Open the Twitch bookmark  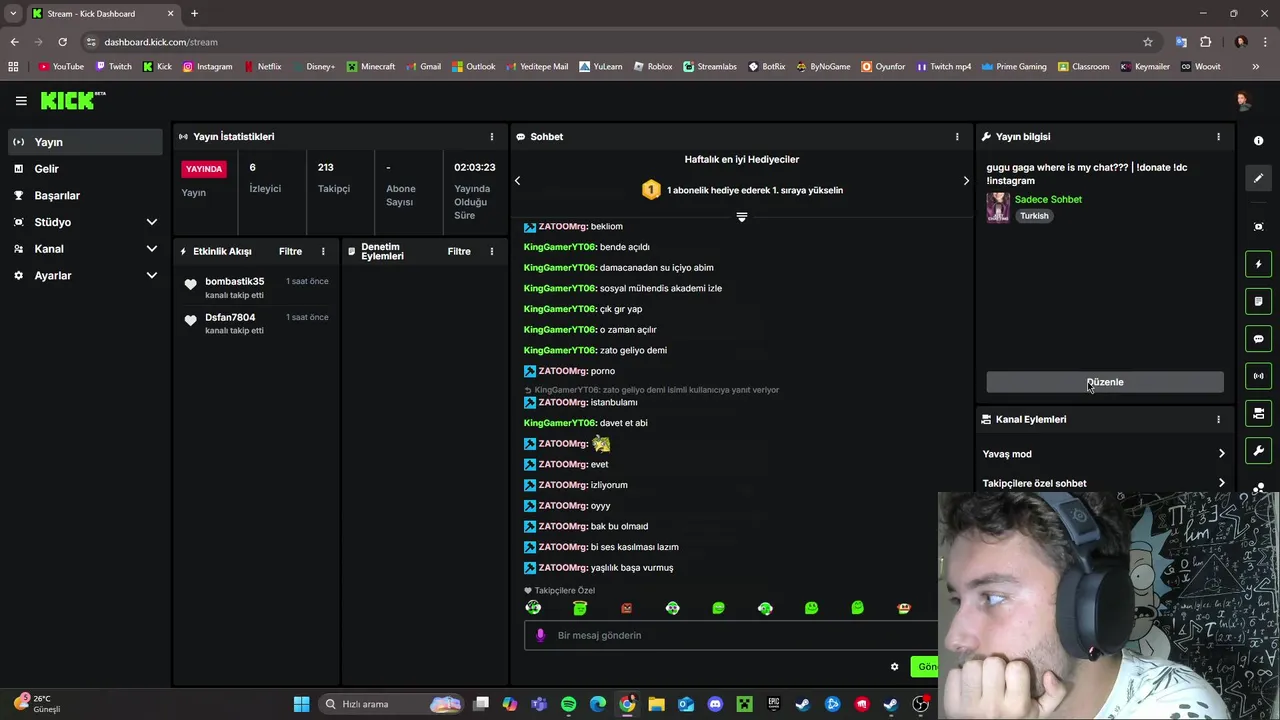click(x=113, y=67)
